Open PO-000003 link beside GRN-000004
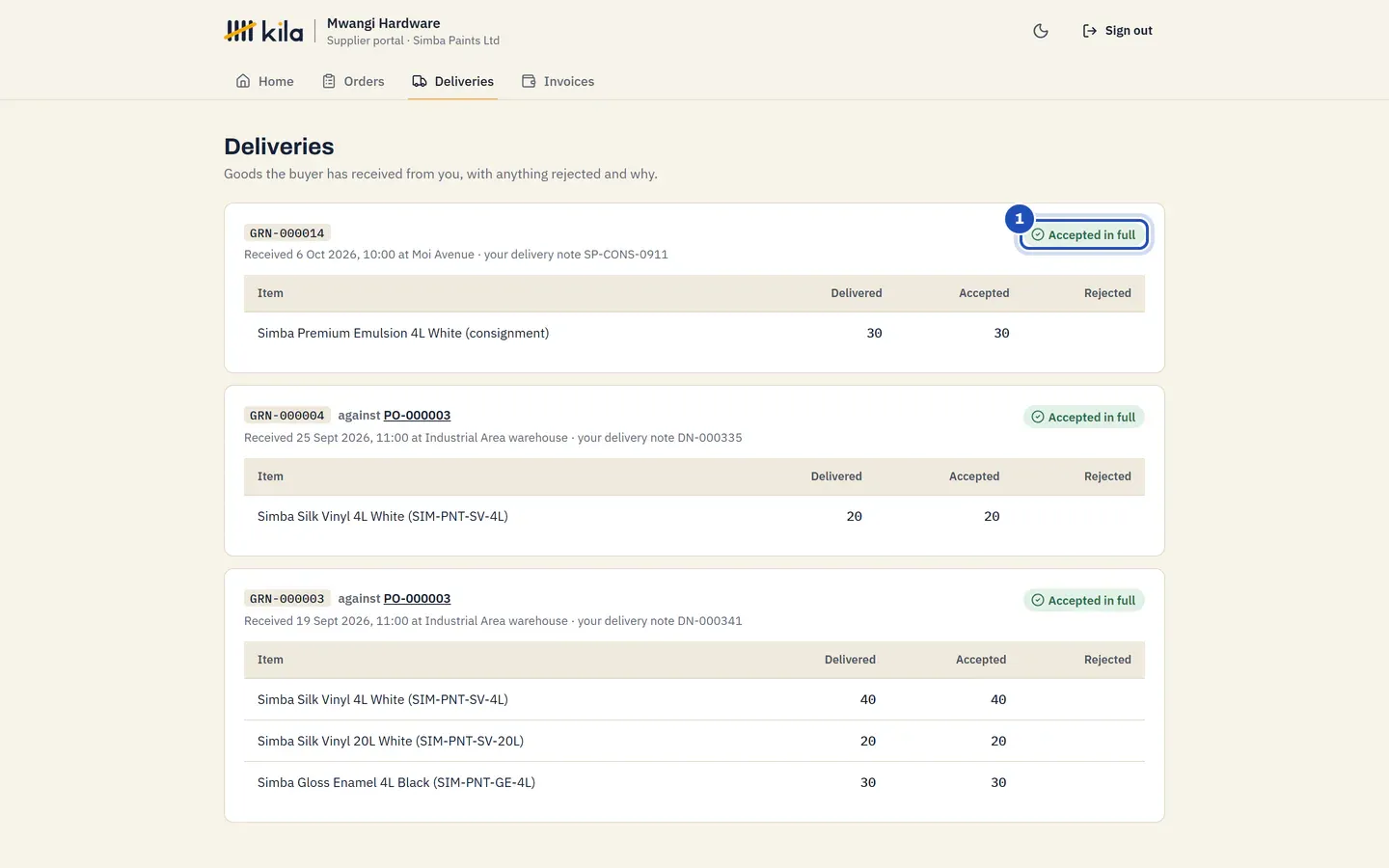The image size is (1389, 868). point(417,416)
